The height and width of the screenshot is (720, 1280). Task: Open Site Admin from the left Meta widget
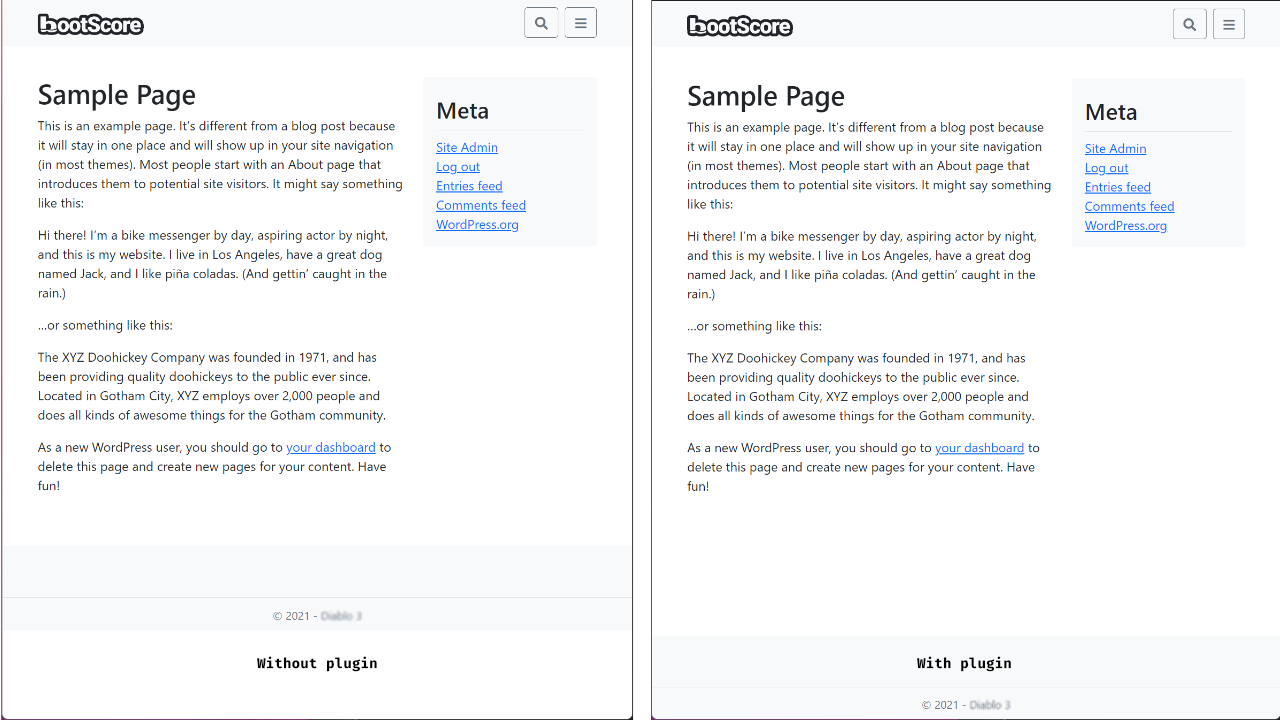pyautogui.click(x=466, y=147)
